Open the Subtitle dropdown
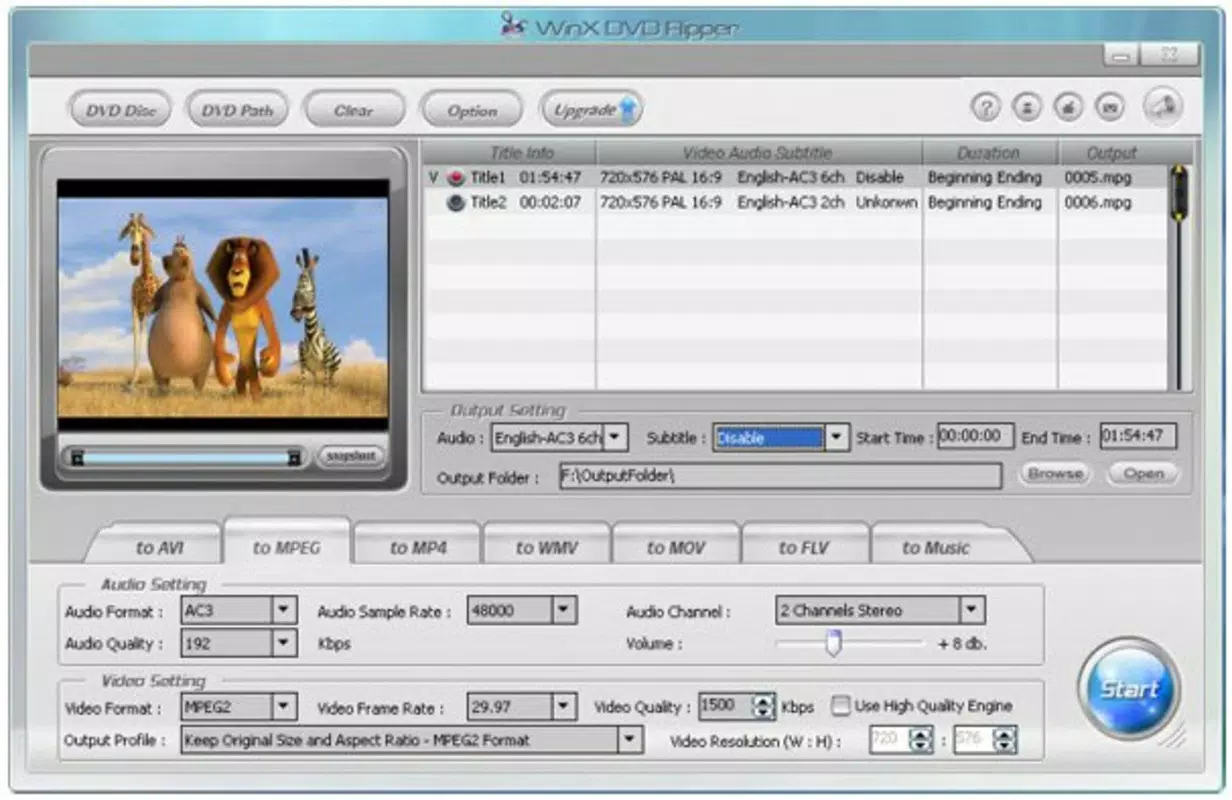The image size is (1232, 800). [x=837, y=438]
